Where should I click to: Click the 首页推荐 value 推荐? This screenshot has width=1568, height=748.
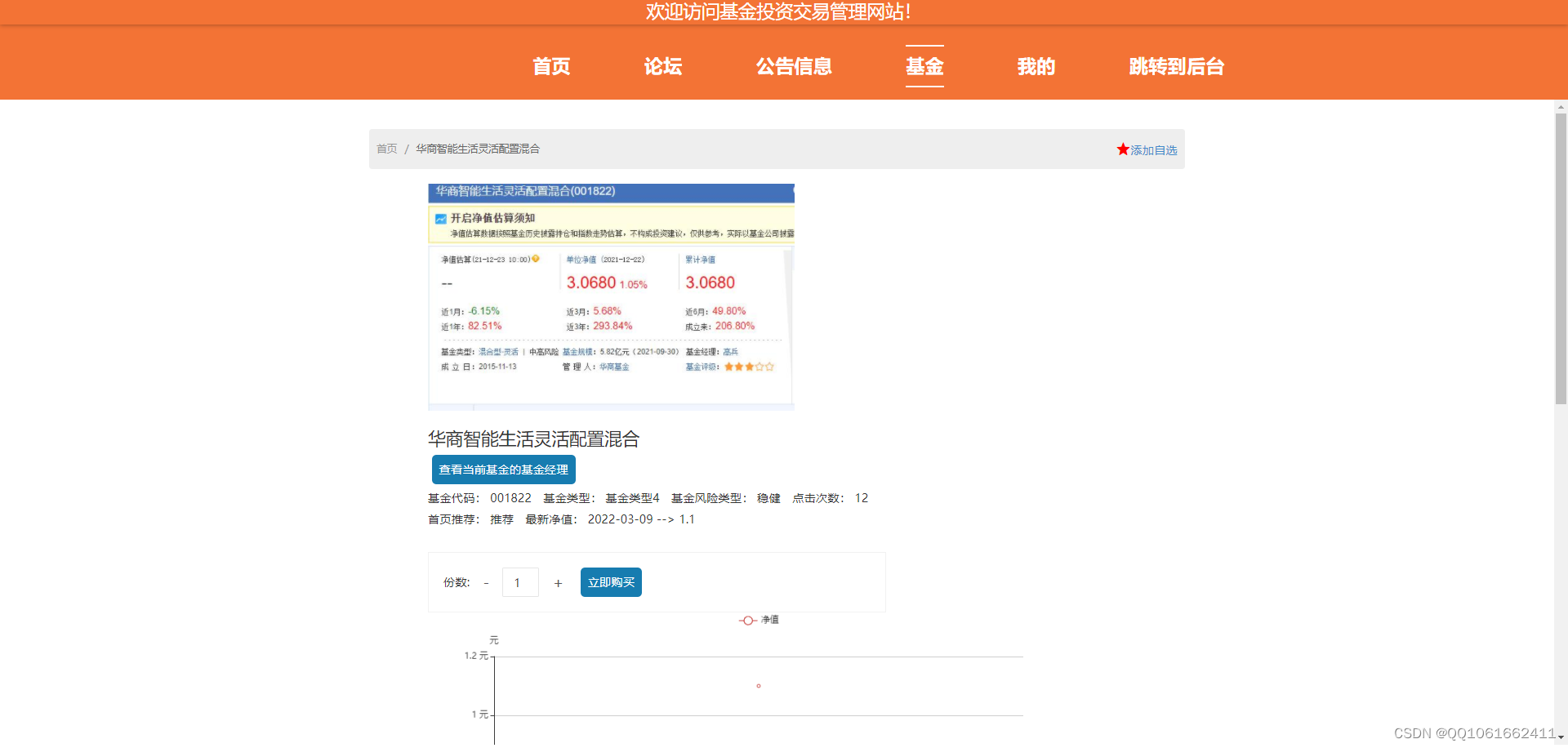point(501,519)
